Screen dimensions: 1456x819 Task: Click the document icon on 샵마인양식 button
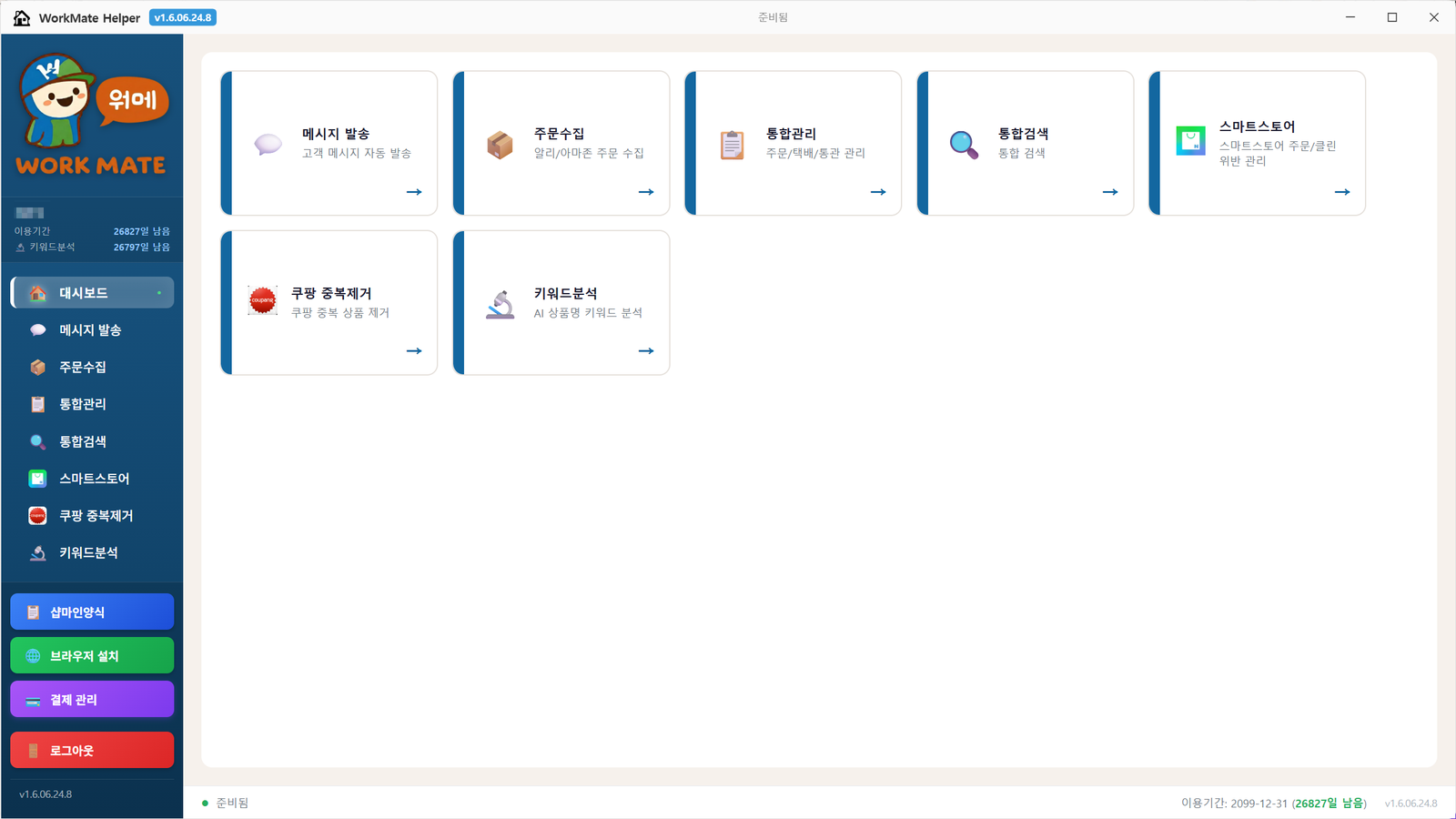coord(34,612)
